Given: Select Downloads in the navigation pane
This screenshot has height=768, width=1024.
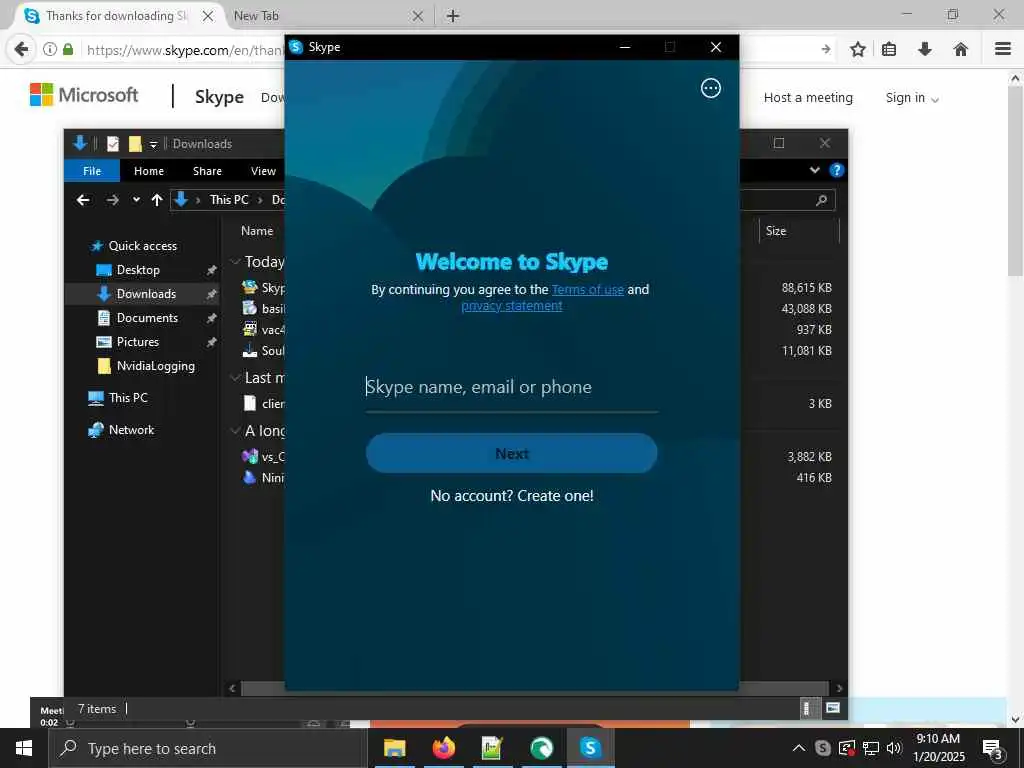Looking at the screenshot, I should pos(146,294).
